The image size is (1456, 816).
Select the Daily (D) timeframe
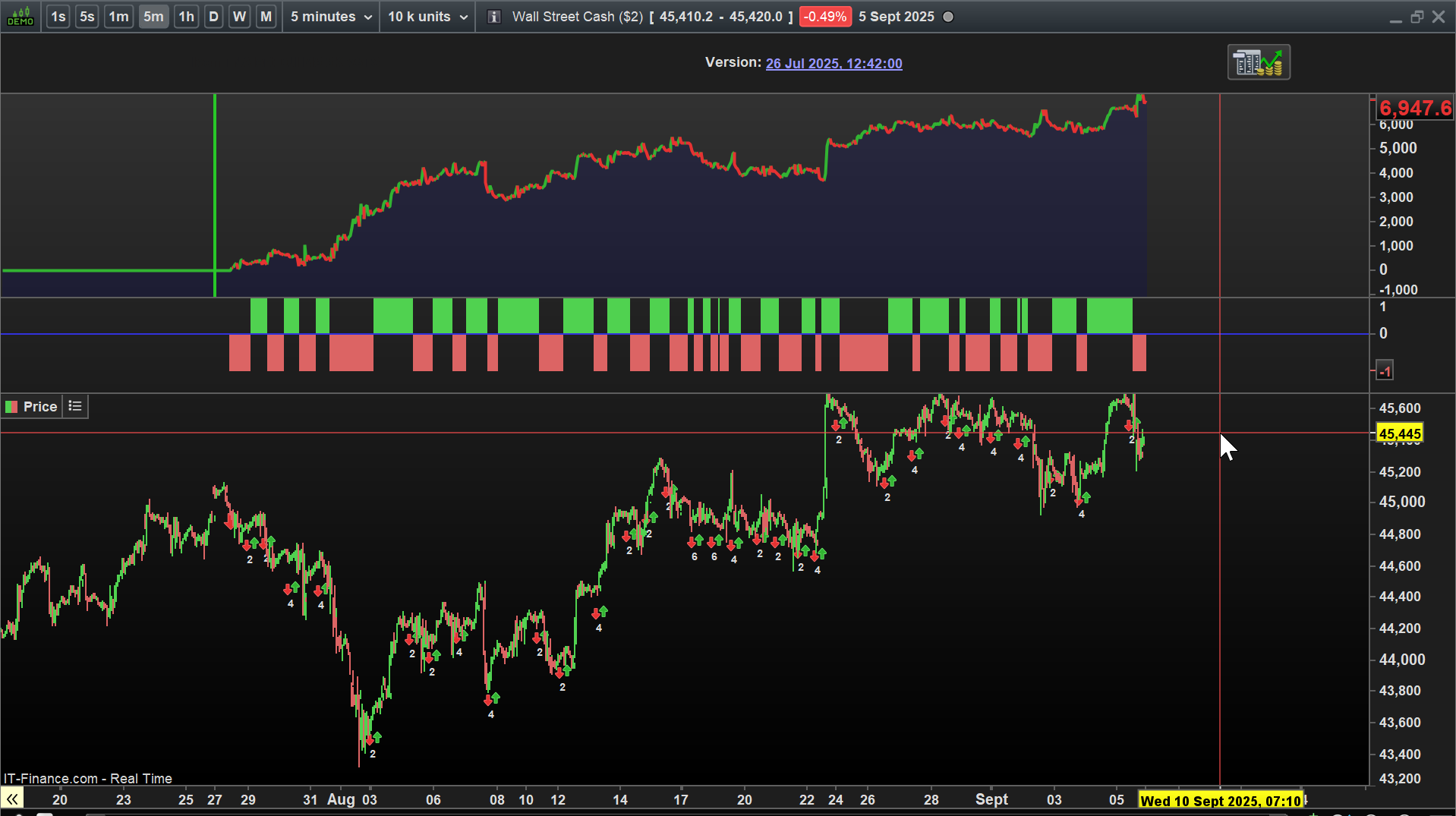point(213,17)
